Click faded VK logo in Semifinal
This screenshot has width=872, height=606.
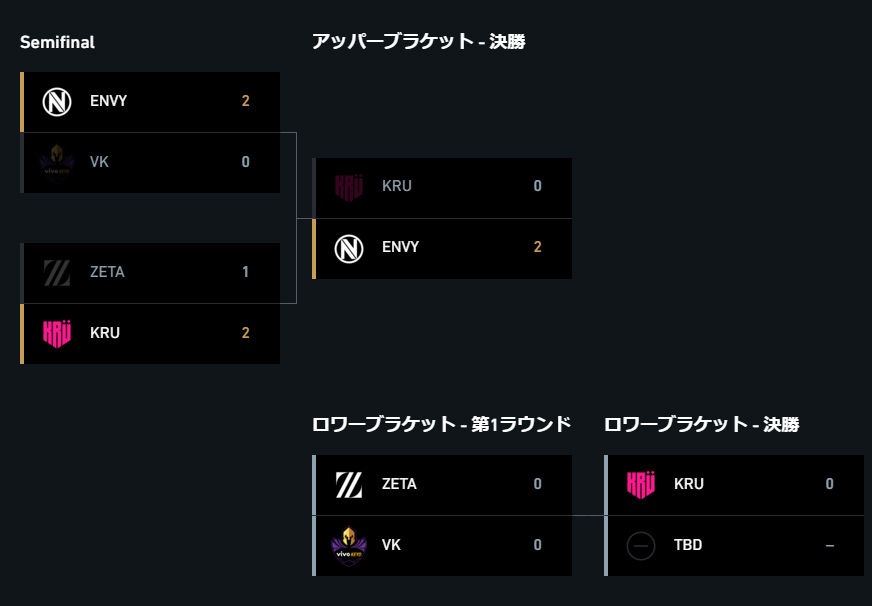(x=57, y=162)
